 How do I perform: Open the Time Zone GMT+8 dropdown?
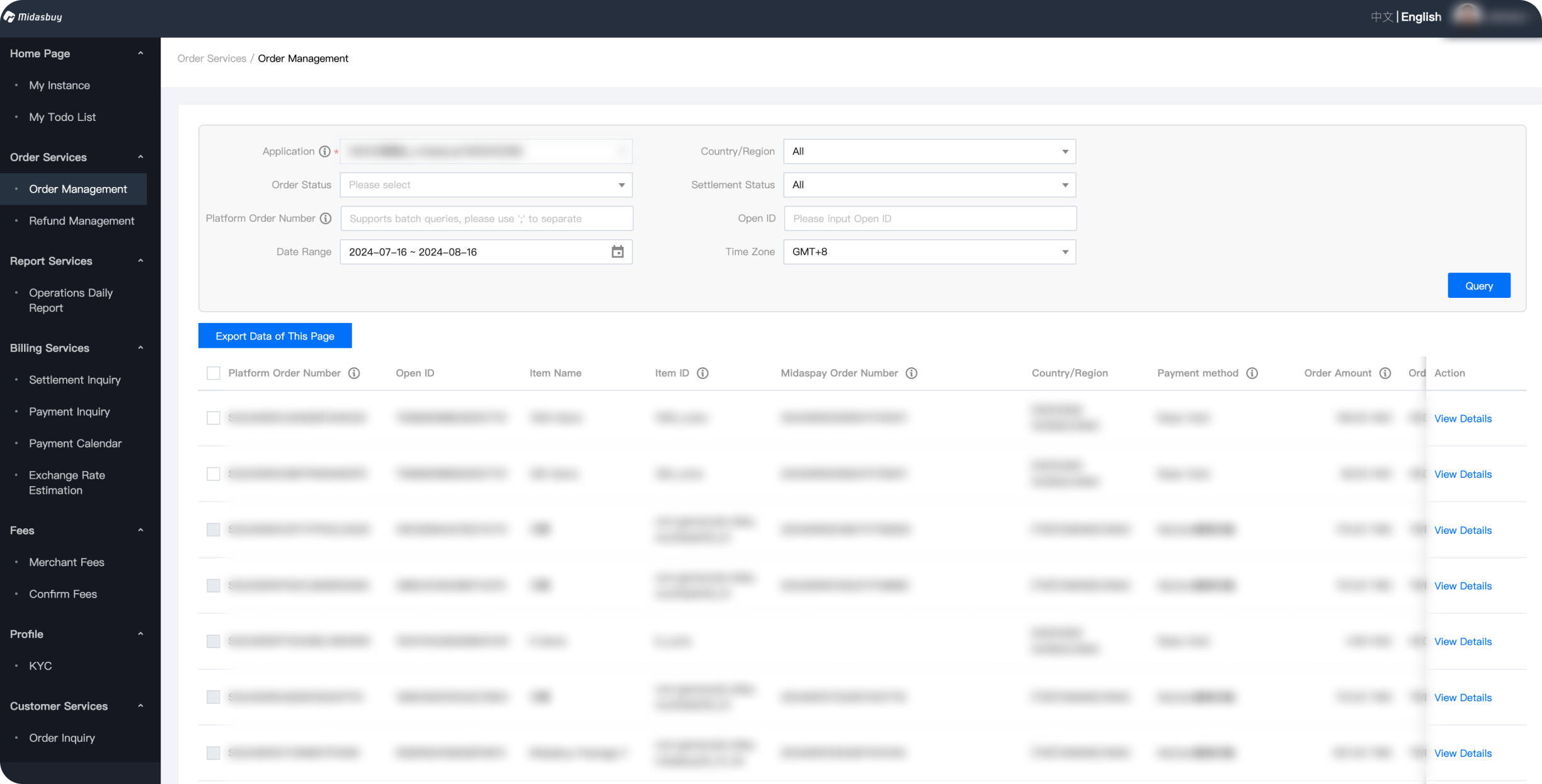929,252
